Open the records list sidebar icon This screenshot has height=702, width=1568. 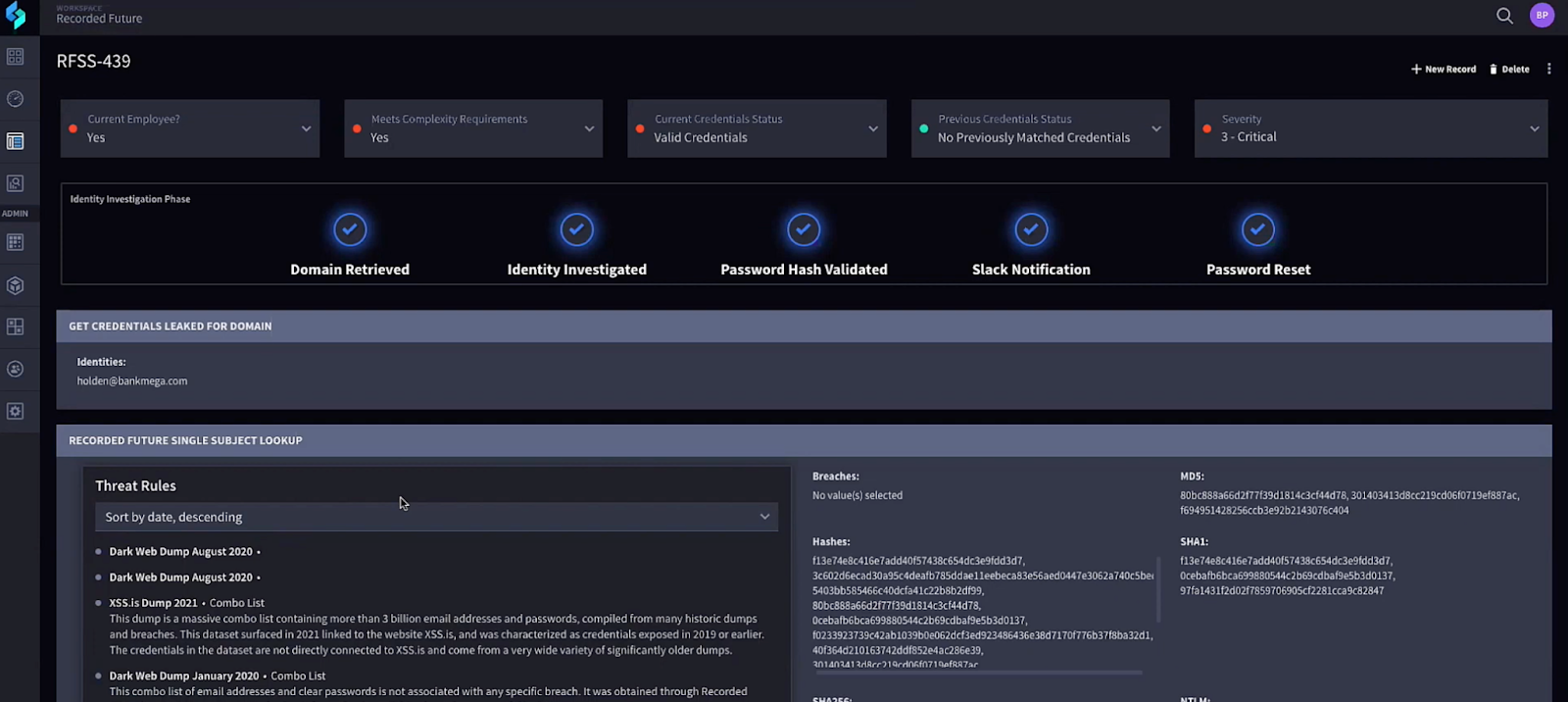(x=16, y=141)
